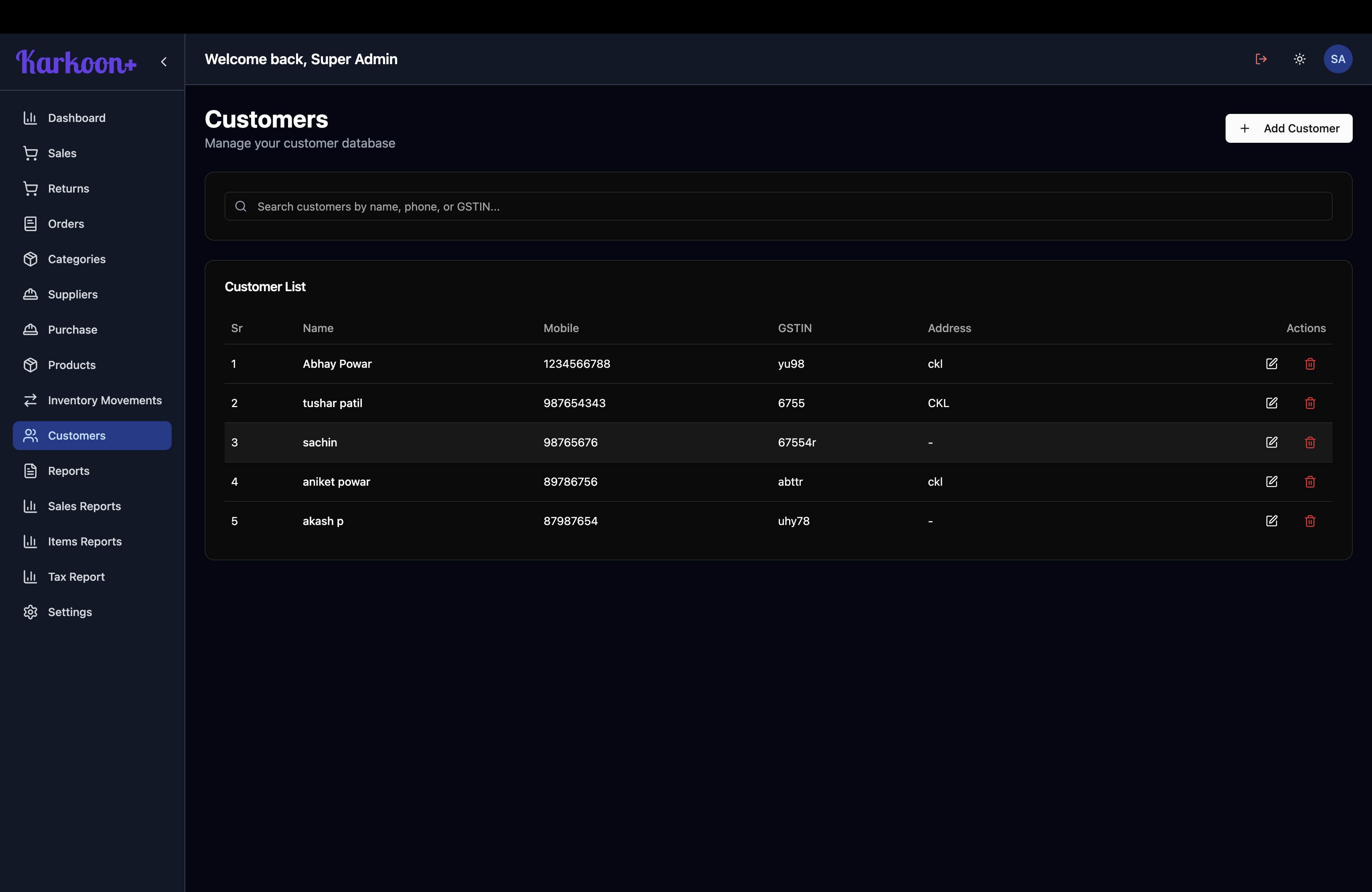
Task: Delete the akash p customer row
Action: 1310,521
